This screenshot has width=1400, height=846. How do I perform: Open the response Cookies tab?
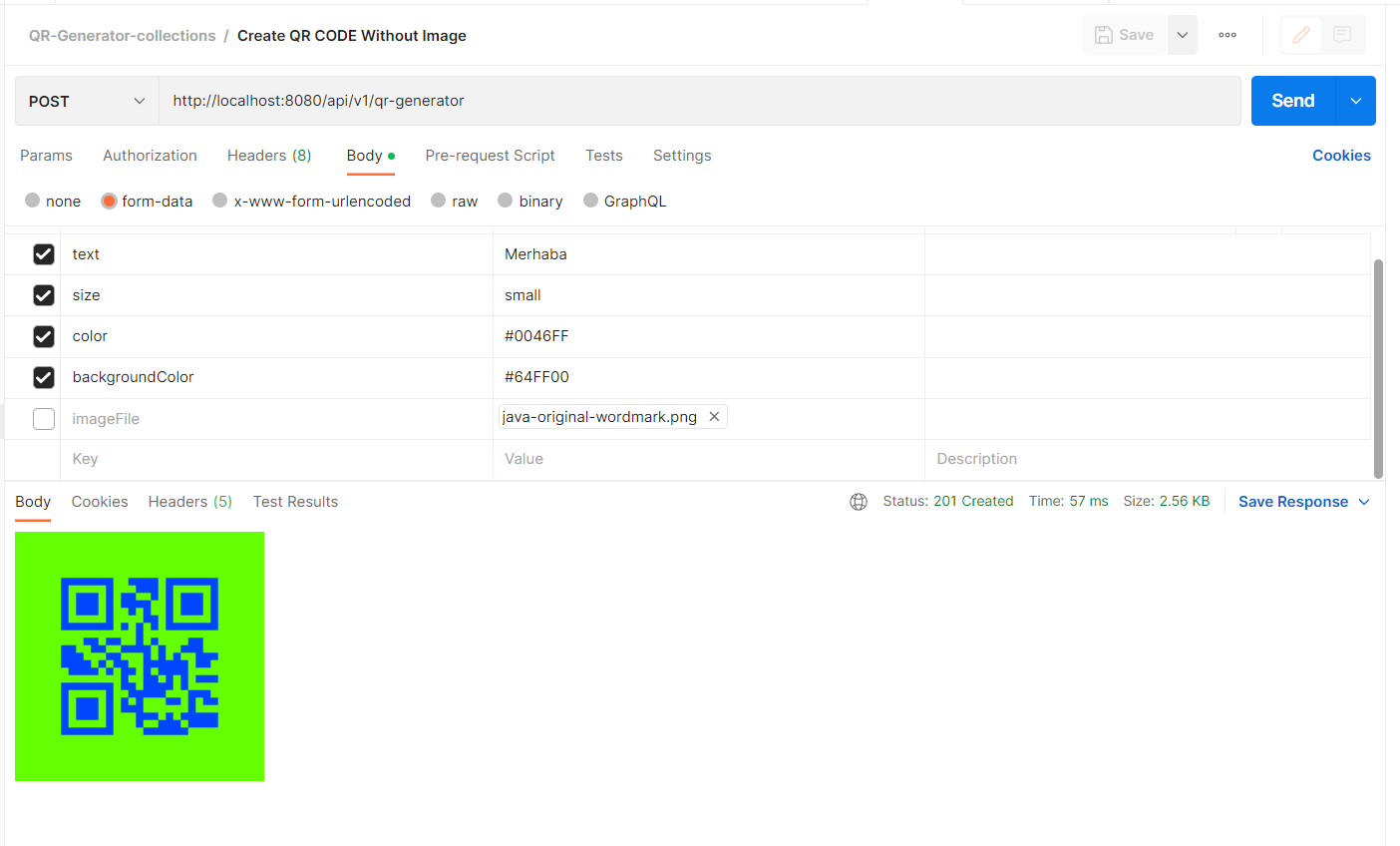click(x=100, y=502)
